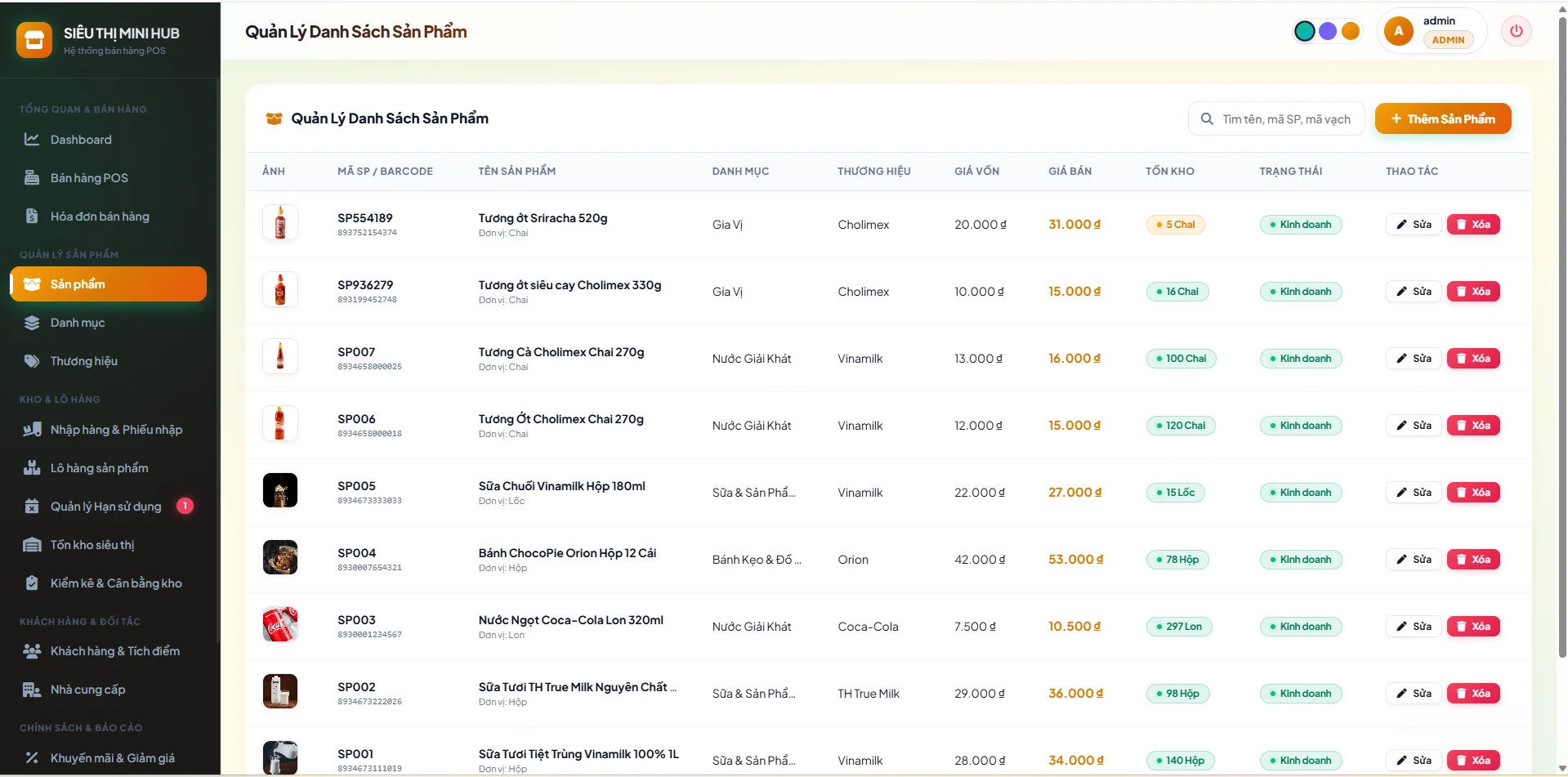Click product name Tương Cà Cholimex Chai 270g

pos(561,352)
